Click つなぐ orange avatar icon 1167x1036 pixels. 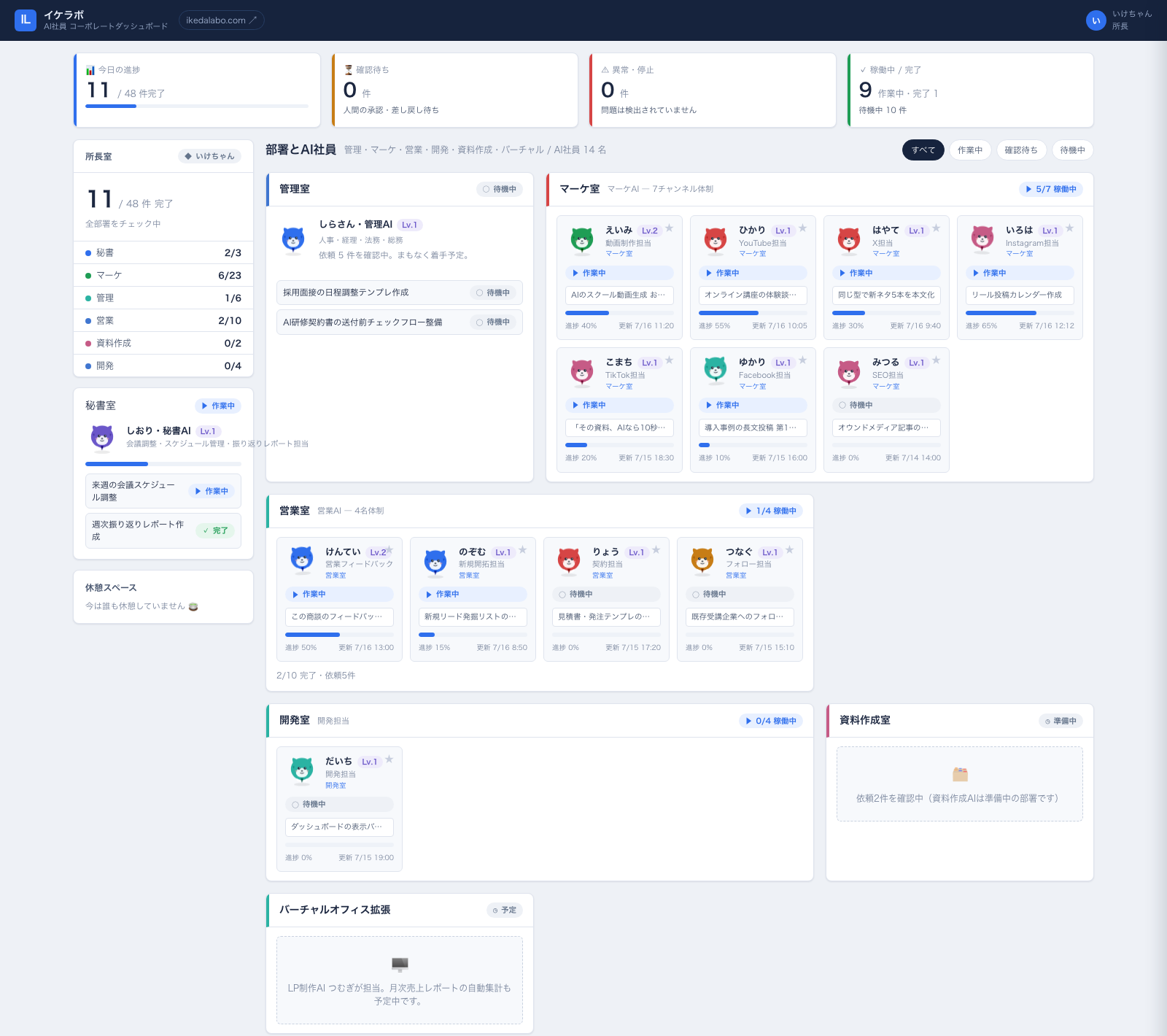coord(702,560)
